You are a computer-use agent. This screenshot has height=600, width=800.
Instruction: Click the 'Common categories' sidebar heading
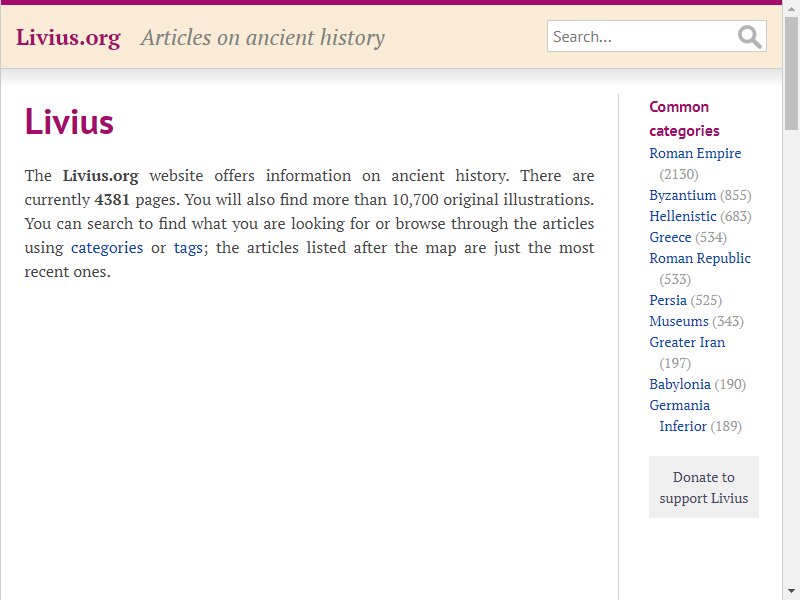coord(684,119)
